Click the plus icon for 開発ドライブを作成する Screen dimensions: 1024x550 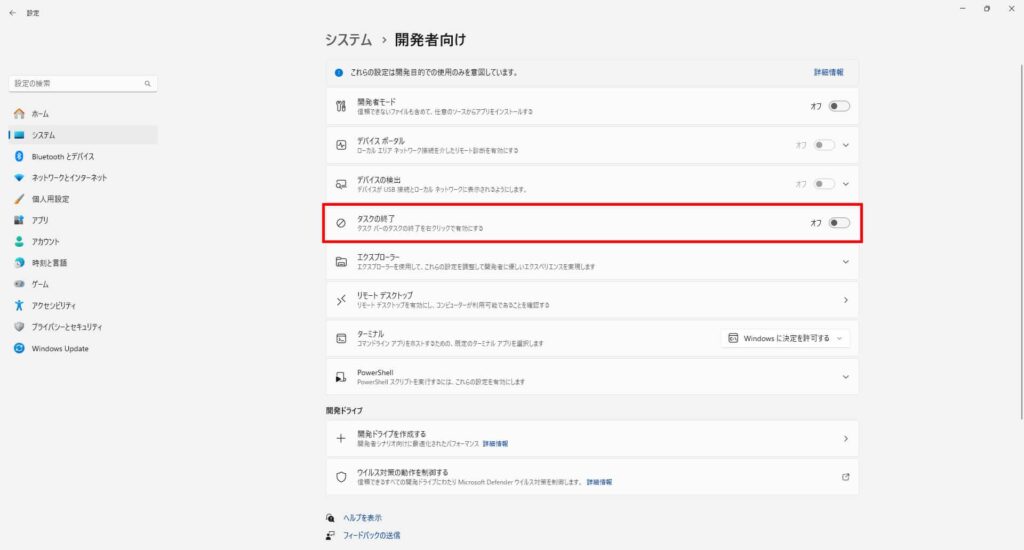[x=341, y=438]
